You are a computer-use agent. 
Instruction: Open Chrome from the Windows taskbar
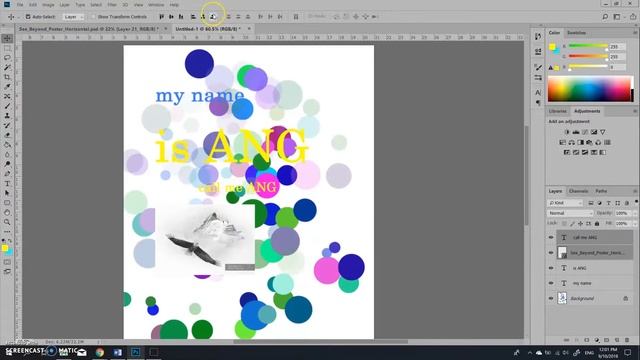click(x=100, y=352)
